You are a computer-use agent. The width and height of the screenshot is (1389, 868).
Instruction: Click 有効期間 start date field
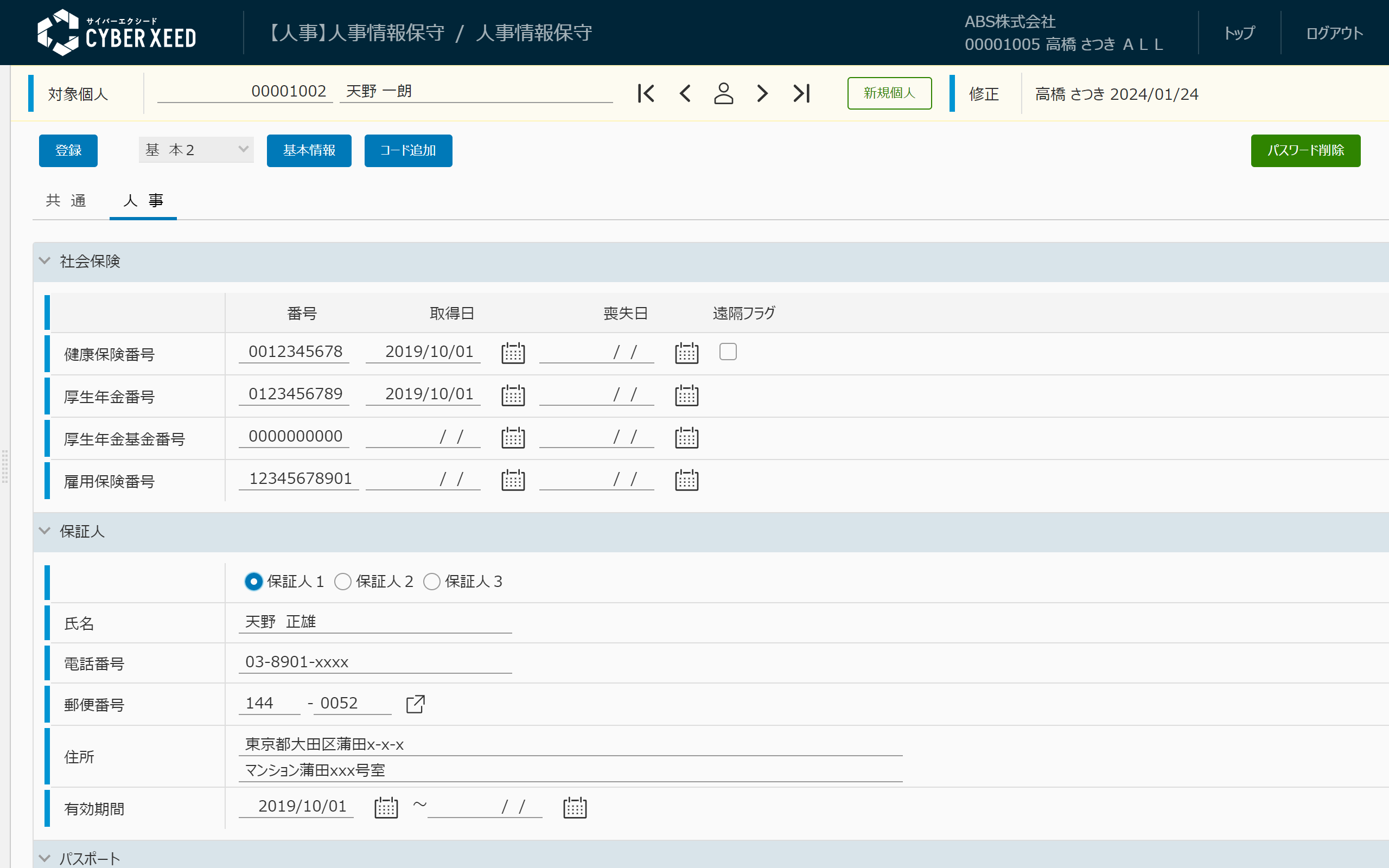[x=296, y=806]
